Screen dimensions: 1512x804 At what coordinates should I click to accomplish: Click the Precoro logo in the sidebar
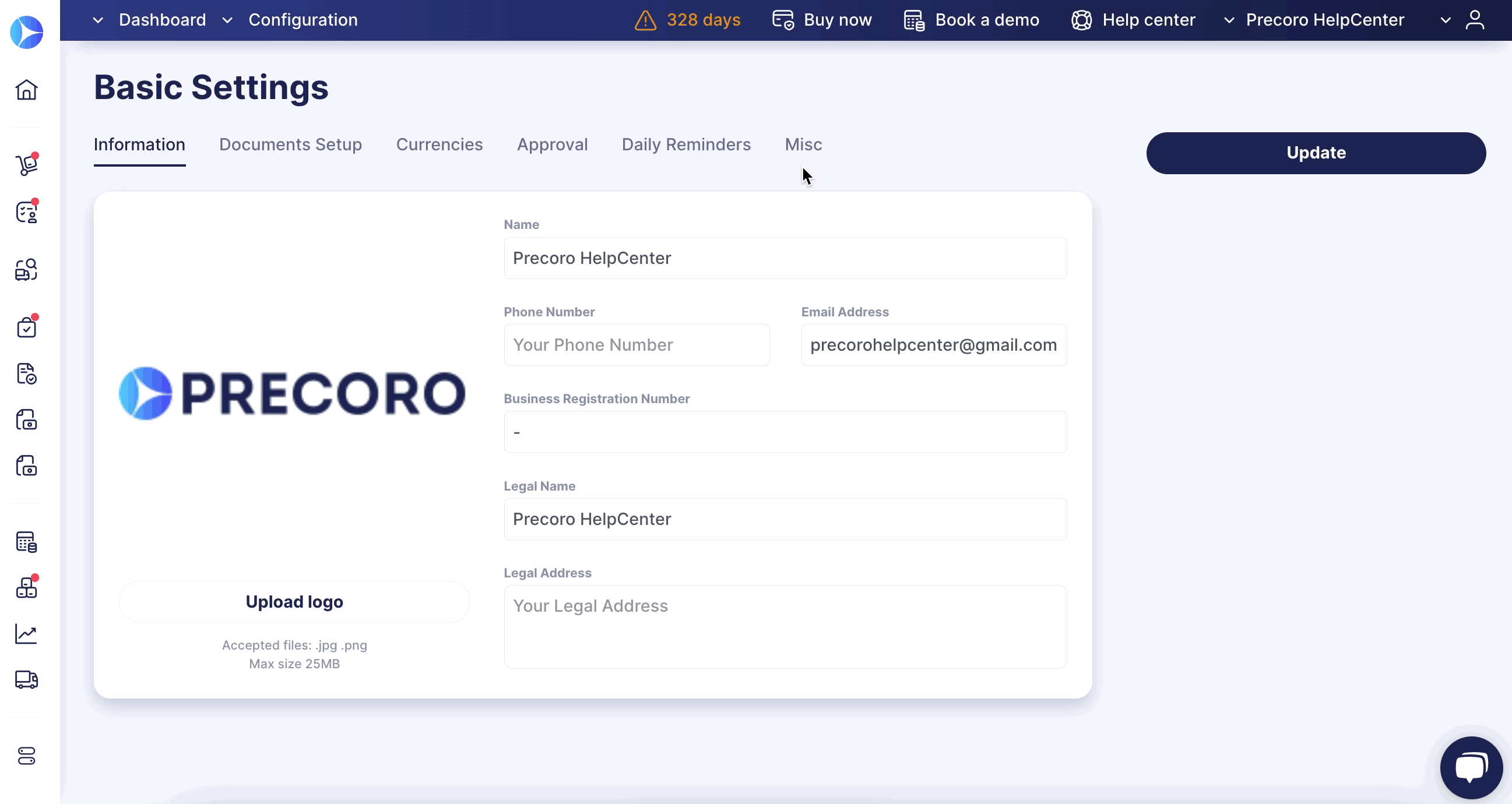(27, 32)
